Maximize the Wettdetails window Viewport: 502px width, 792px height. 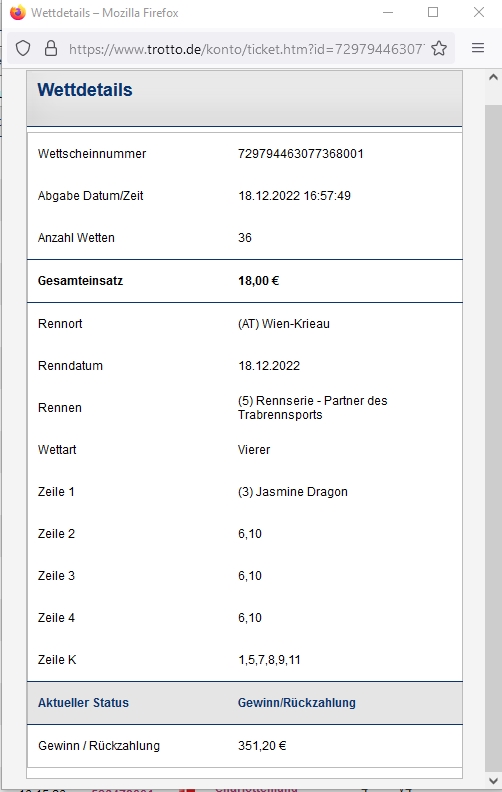pos(433,12)
